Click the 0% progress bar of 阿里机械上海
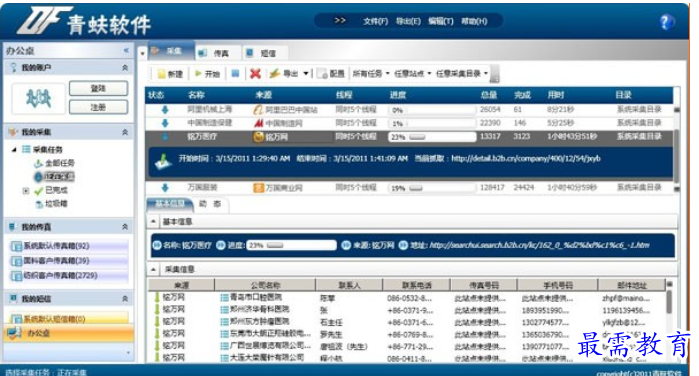Screen dimensions: 699x376 coord(432,110)
